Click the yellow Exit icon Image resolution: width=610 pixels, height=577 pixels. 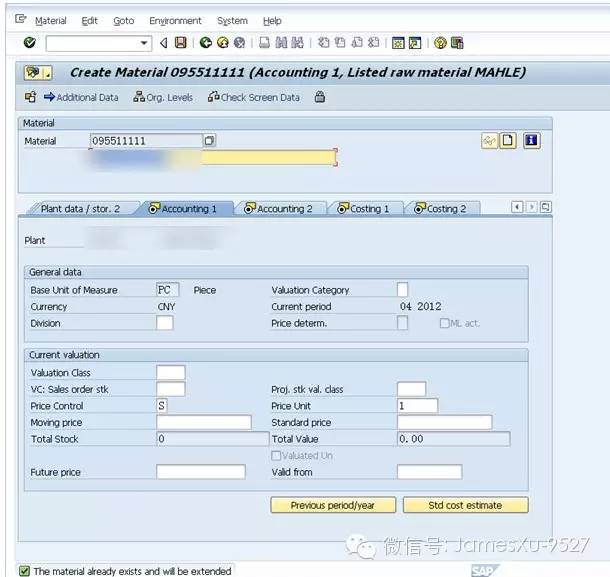click(223, 42)
